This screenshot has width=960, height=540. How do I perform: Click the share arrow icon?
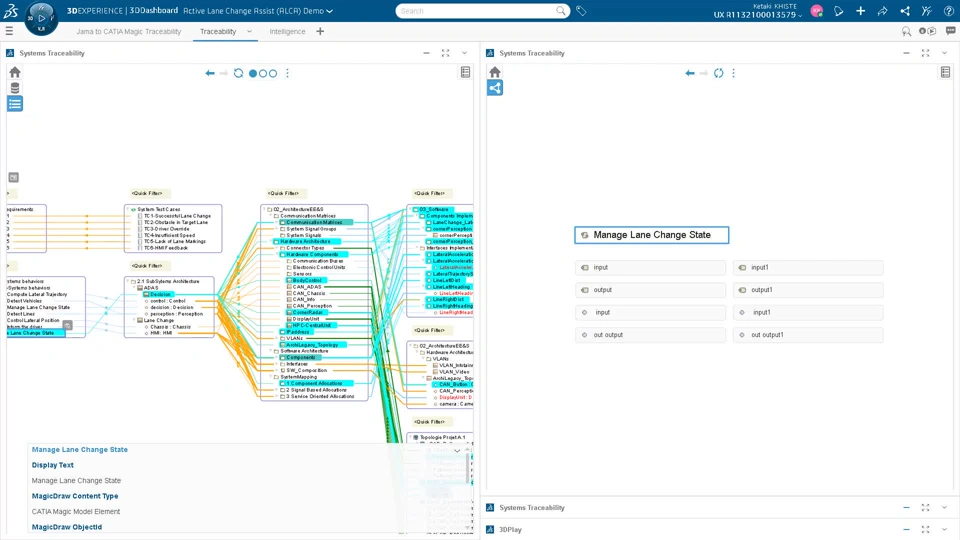[882, 11]
